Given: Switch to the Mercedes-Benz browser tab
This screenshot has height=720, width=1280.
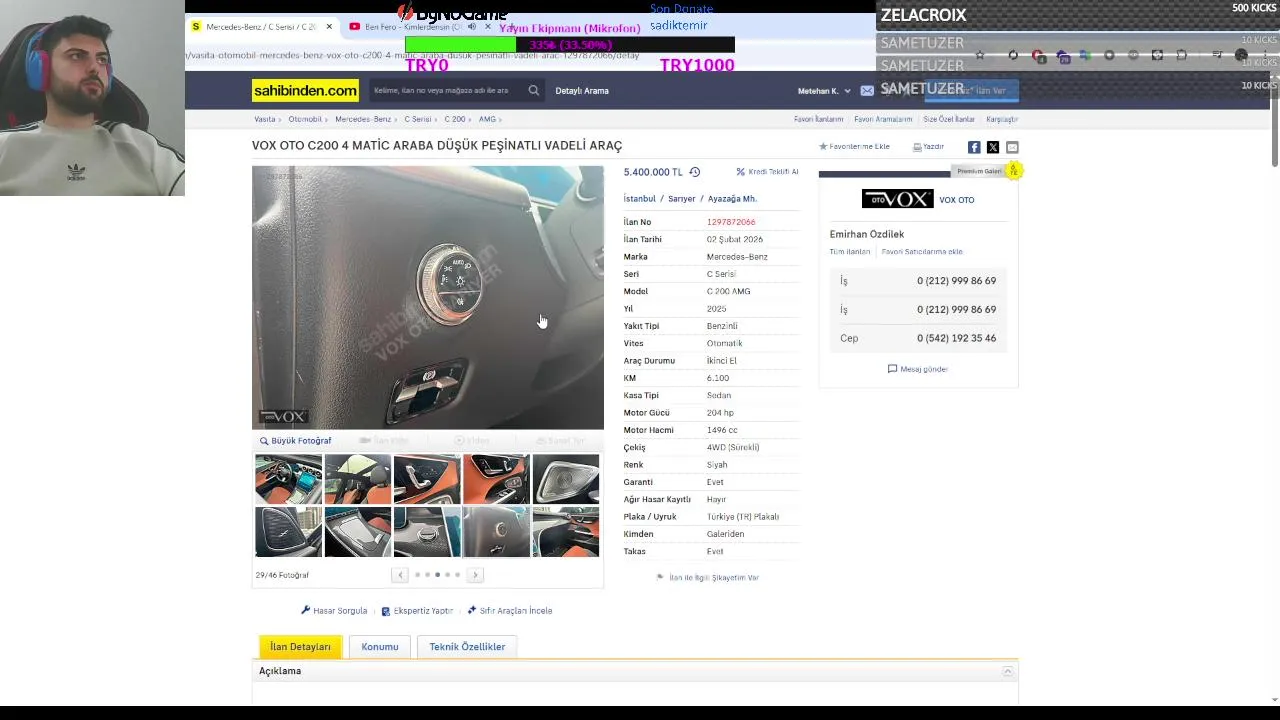Looking at the screenshot, I should pos(260,27).
